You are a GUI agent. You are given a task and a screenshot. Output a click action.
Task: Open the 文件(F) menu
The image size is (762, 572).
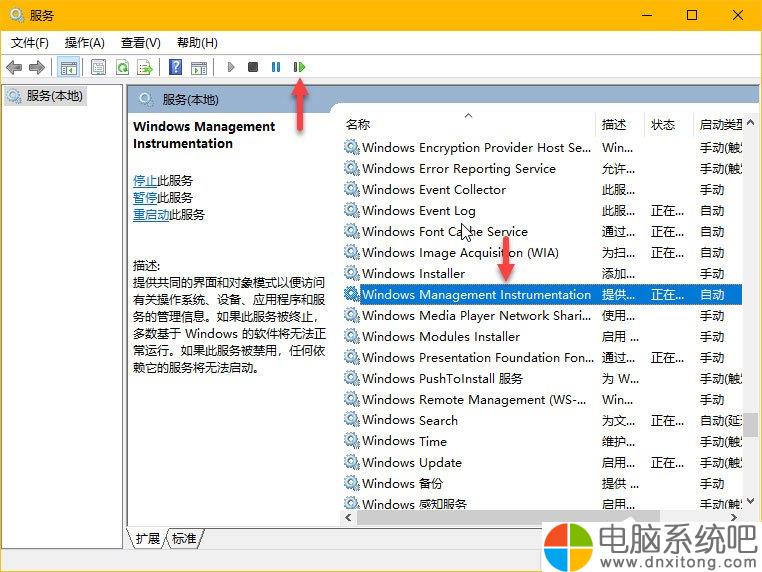pos(30,43)
